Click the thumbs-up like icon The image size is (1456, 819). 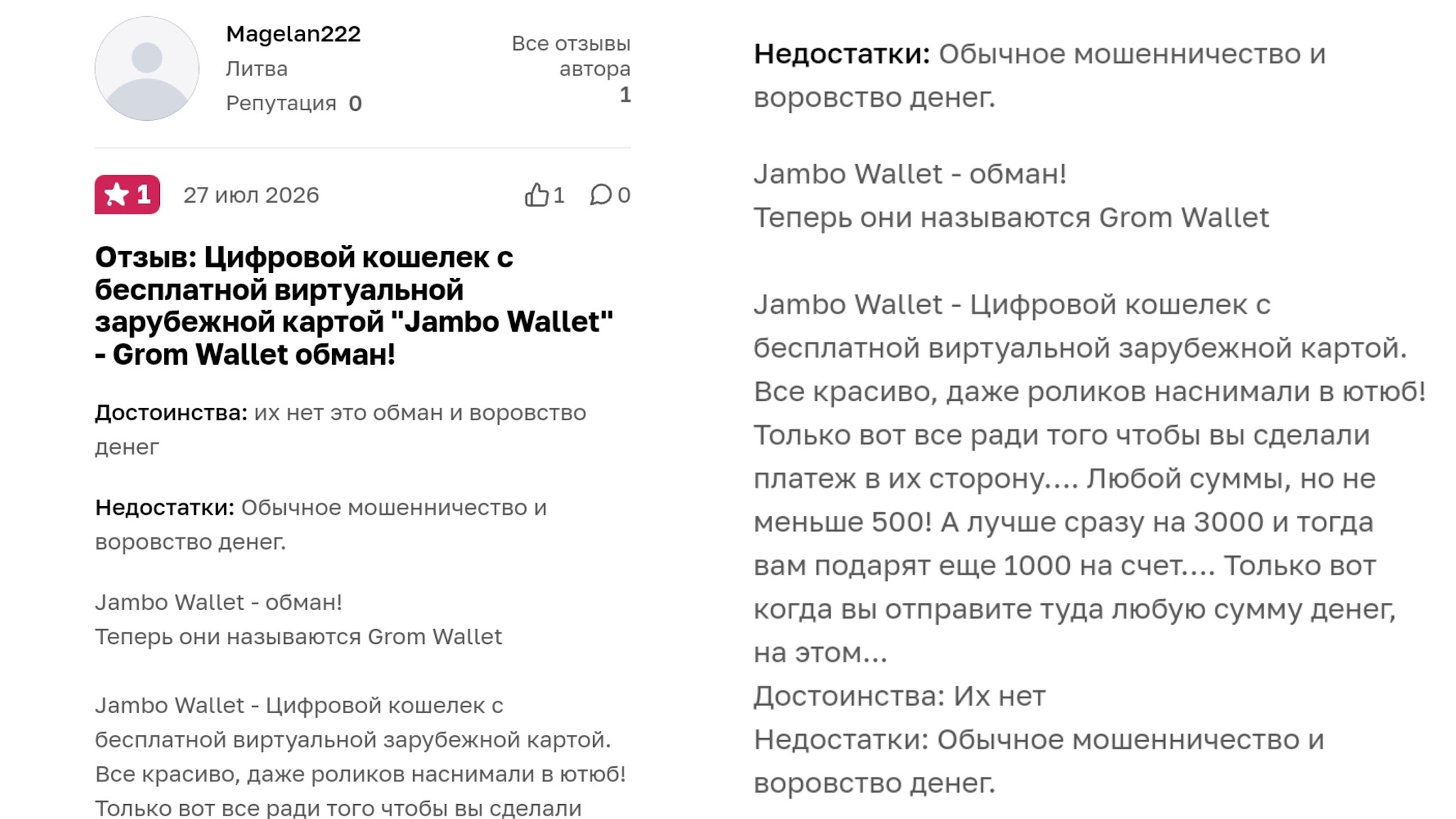click(x=537, y=195)
